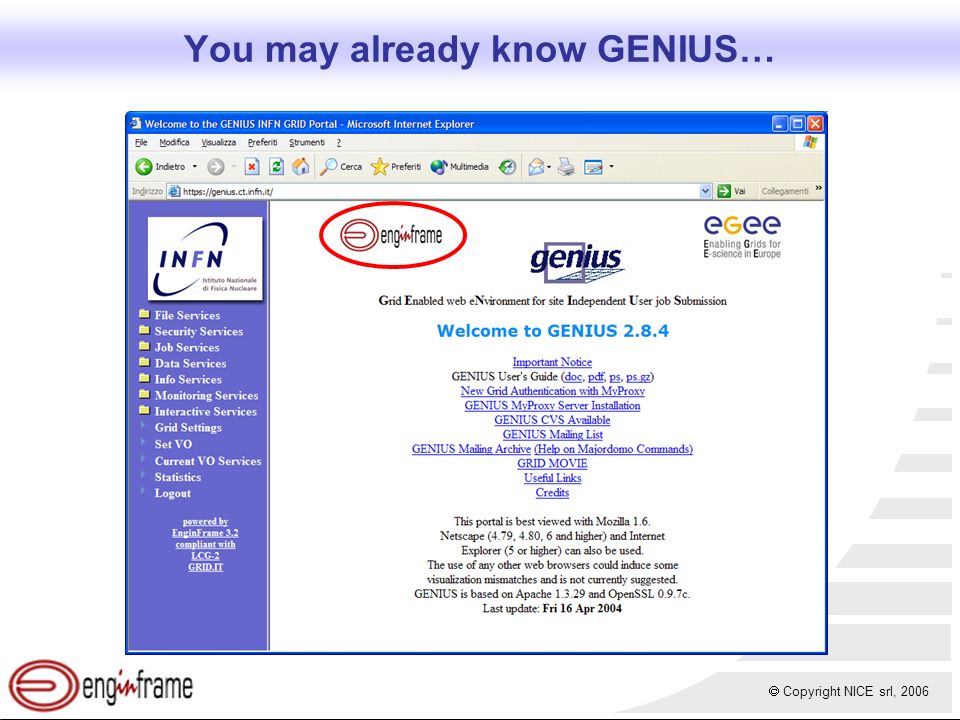Open Edit button dropdown arrow
The width and height of the screenshot is (960, 720).
pyautogui.click(x=611, y=167)
